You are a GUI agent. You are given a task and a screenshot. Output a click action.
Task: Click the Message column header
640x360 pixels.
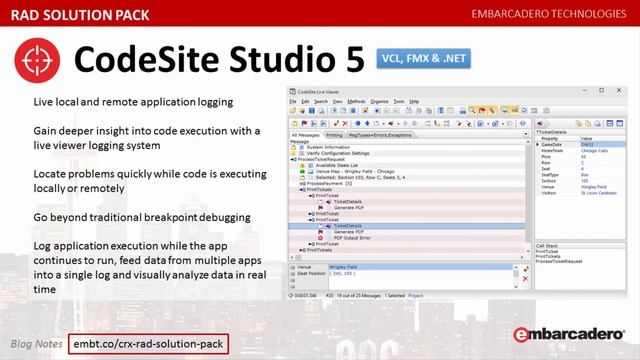click(x=300, y=141)
